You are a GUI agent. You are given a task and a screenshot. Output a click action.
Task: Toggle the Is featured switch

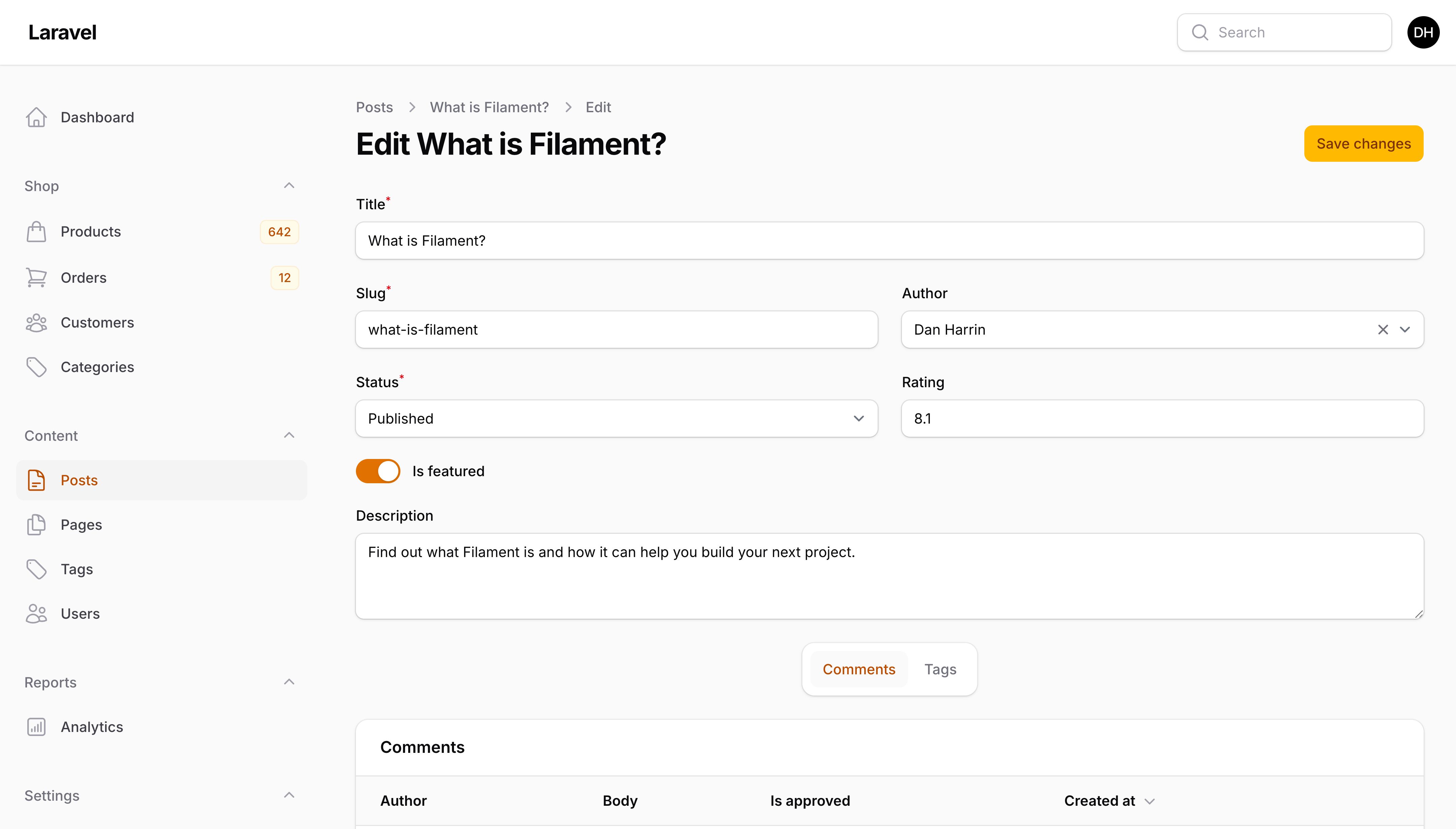378,471
